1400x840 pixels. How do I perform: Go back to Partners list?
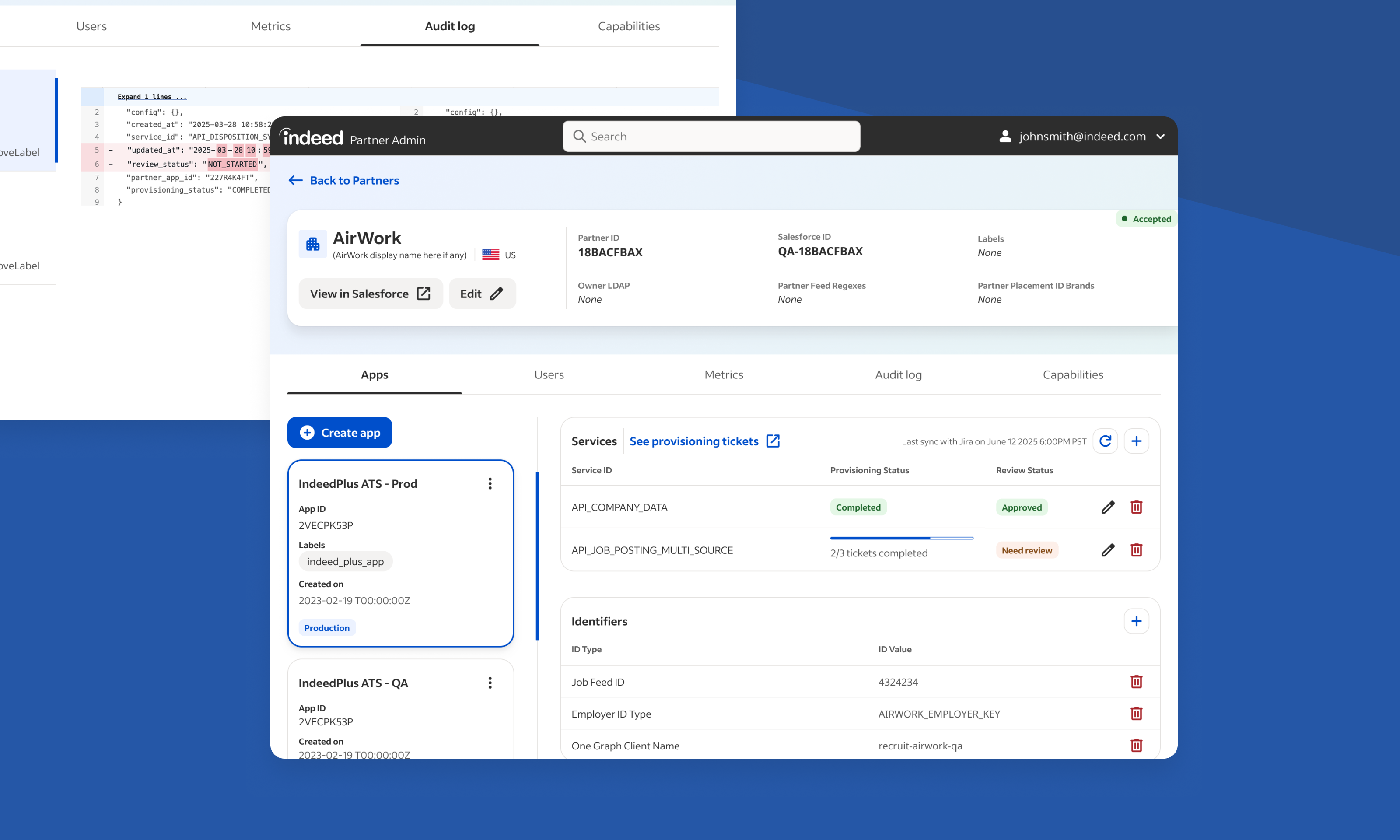click(343, 180)
